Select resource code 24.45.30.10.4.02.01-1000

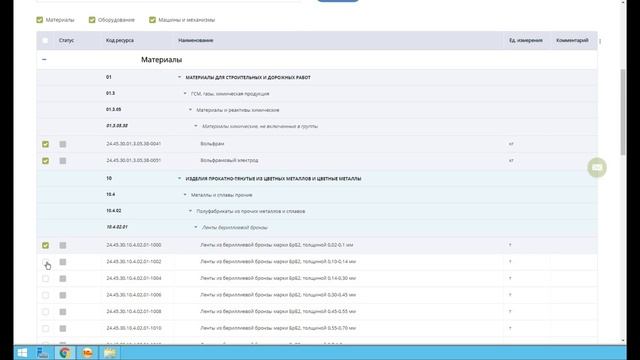pos(133,245)
